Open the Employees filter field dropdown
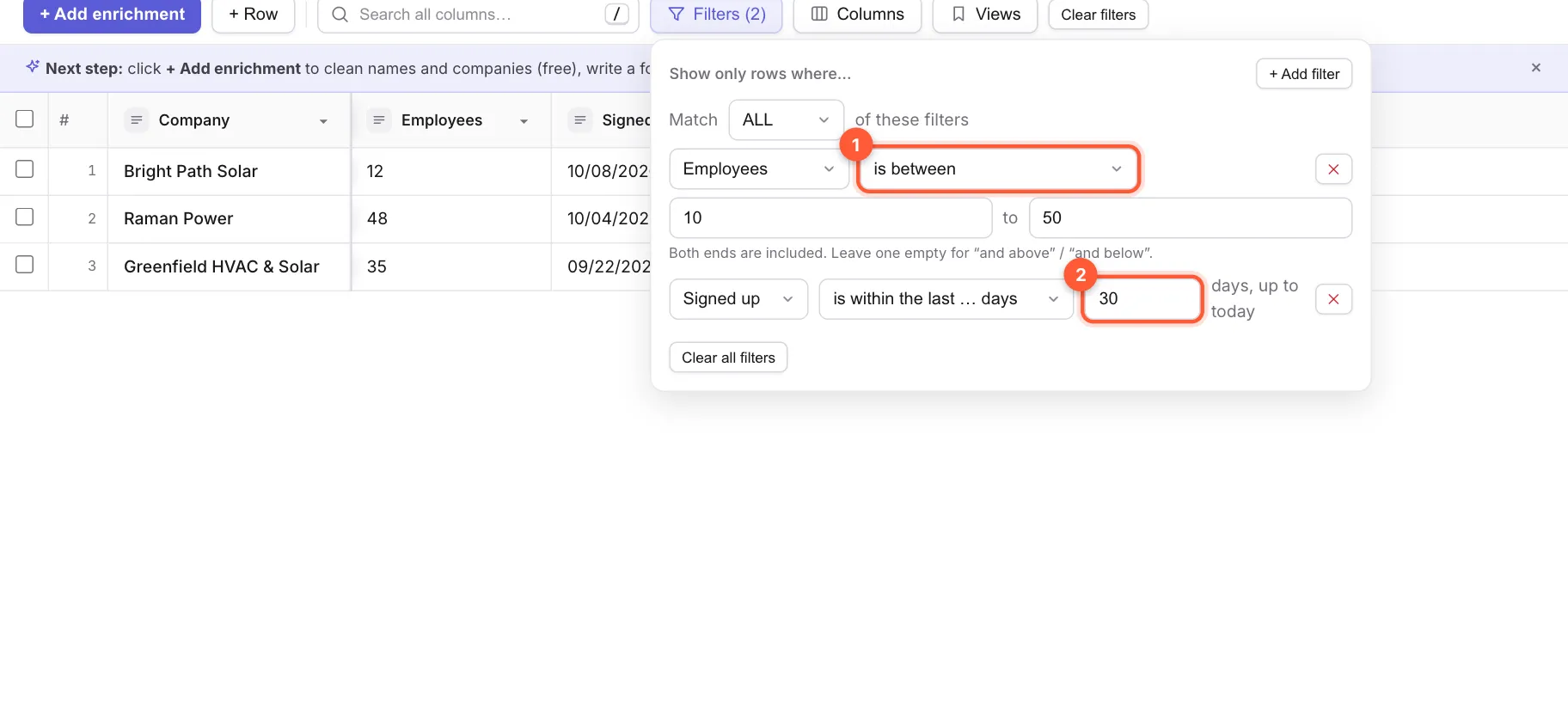 click(x=759, y=169)
